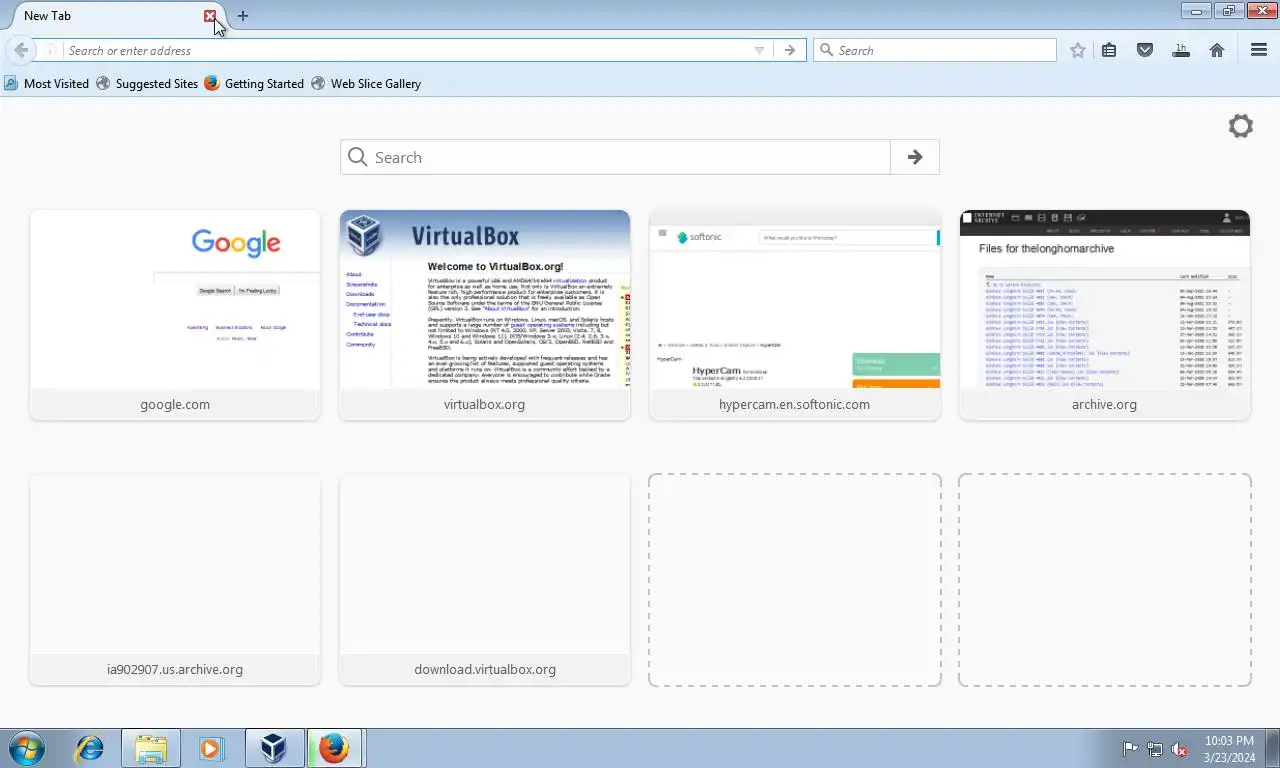Viewport: 1280px width, 768px height.
Task: Switch to VirtualBox in the taskbar
Action: (273, 748)
